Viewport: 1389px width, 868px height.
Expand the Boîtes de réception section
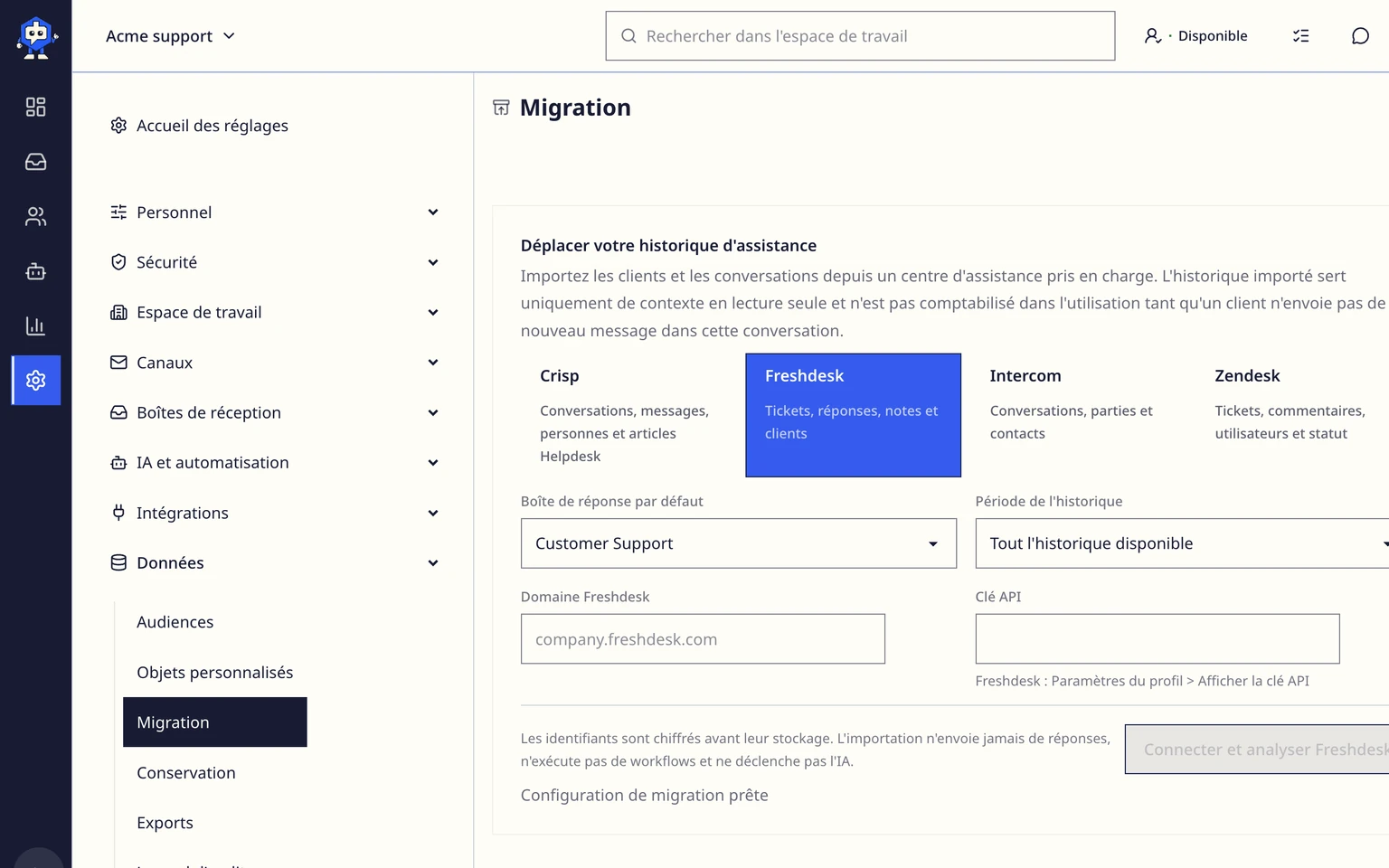[x=275, y=412]
